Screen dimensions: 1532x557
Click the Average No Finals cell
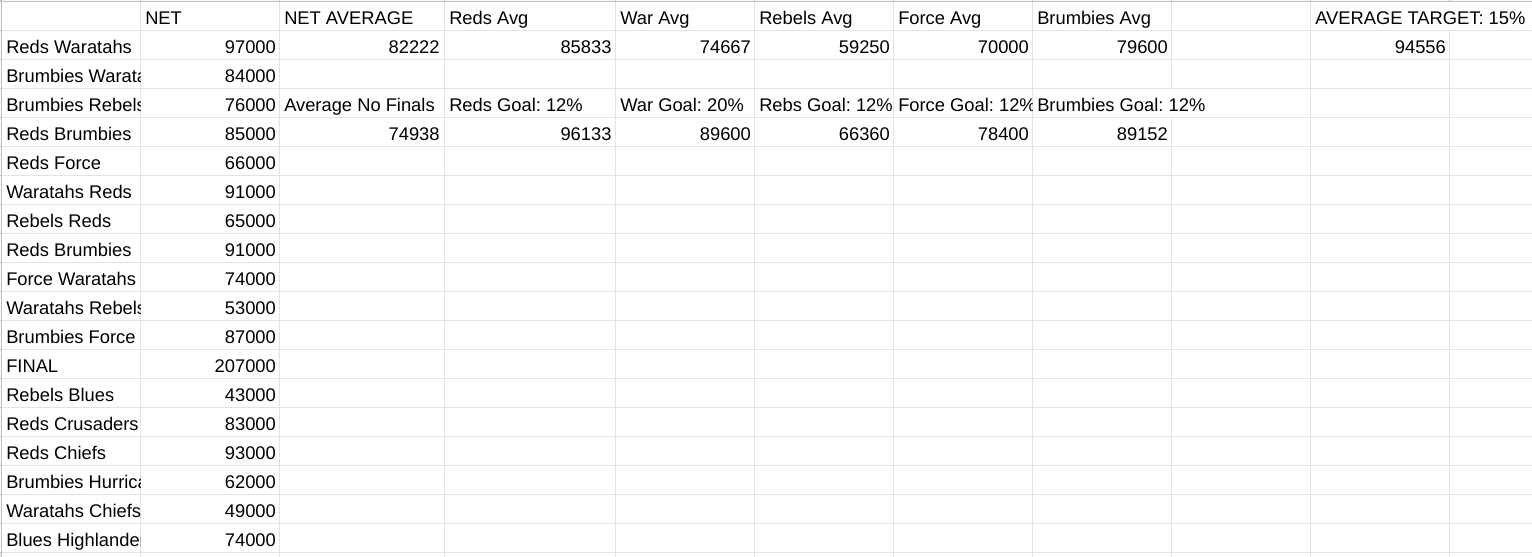(360, 105)
